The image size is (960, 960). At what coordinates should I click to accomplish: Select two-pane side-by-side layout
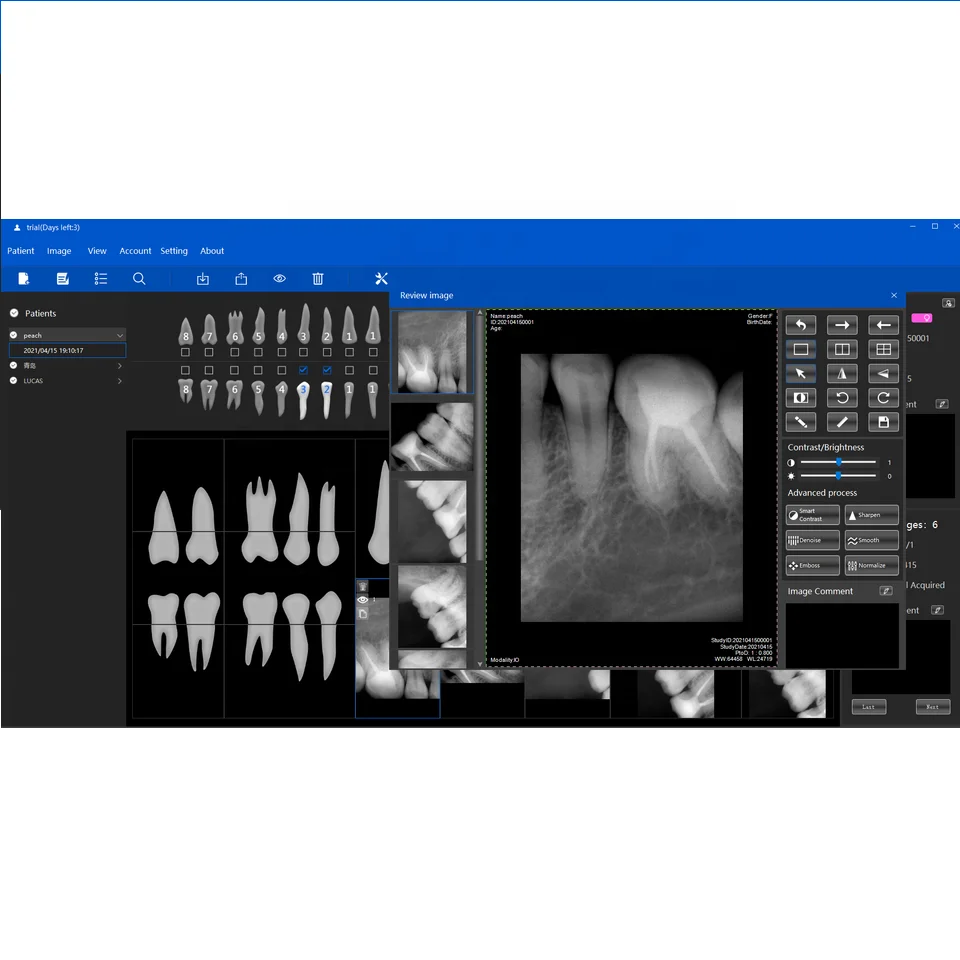842,349
